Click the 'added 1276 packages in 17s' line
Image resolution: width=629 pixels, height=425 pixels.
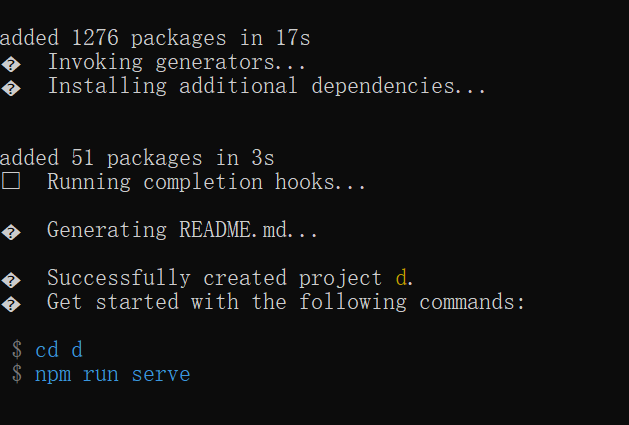pos(155,38)
